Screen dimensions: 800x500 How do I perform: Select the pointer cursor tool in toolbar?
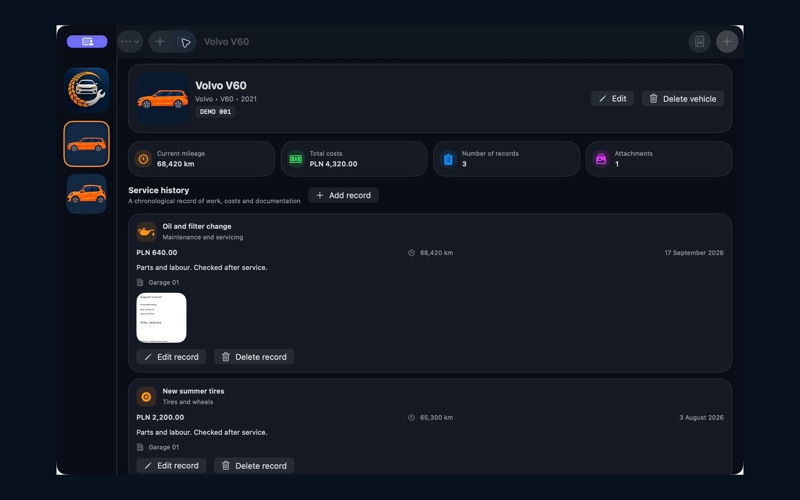pos(185,42)
